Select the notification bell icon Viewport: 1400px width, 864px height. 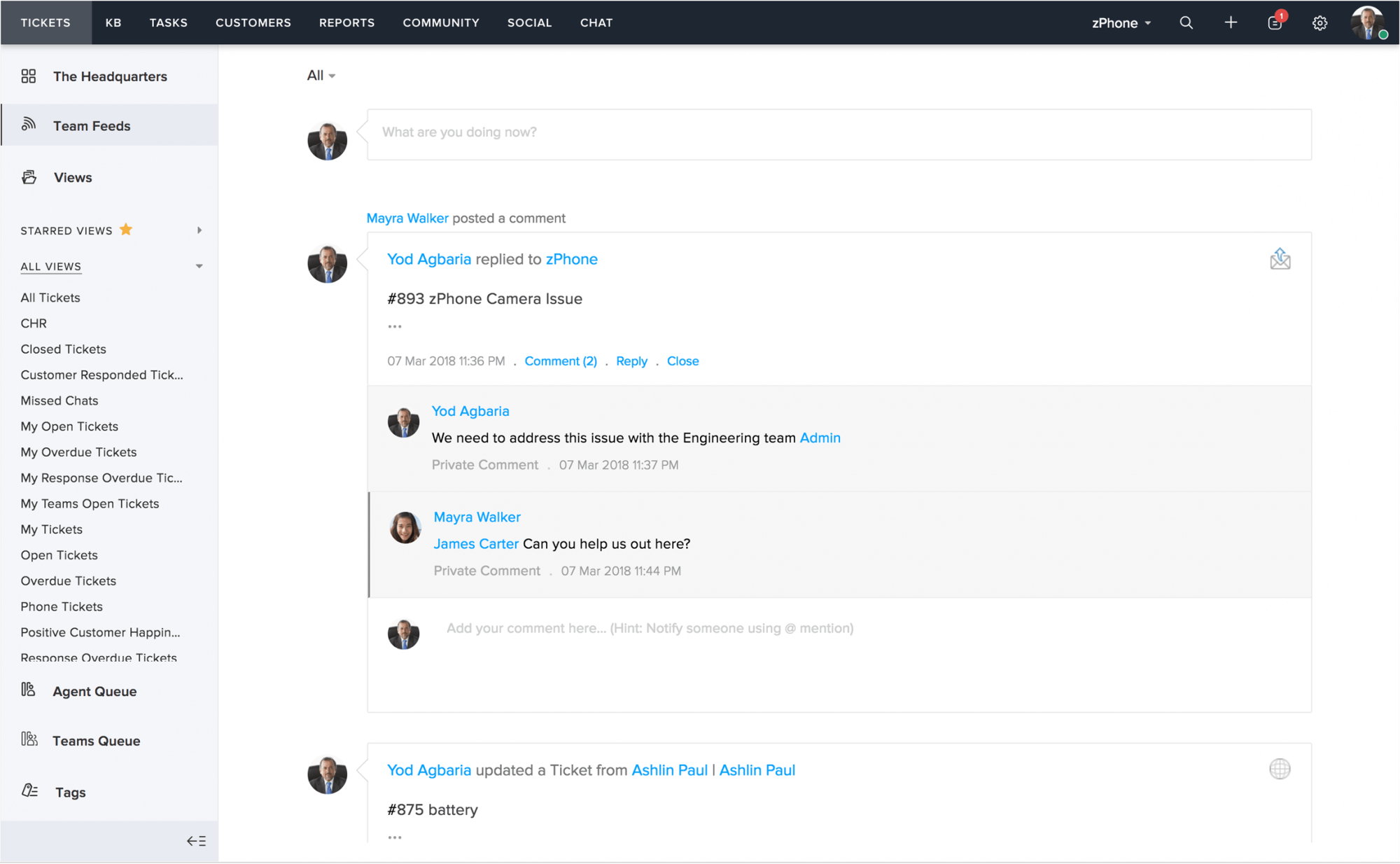pos(1275,22)
